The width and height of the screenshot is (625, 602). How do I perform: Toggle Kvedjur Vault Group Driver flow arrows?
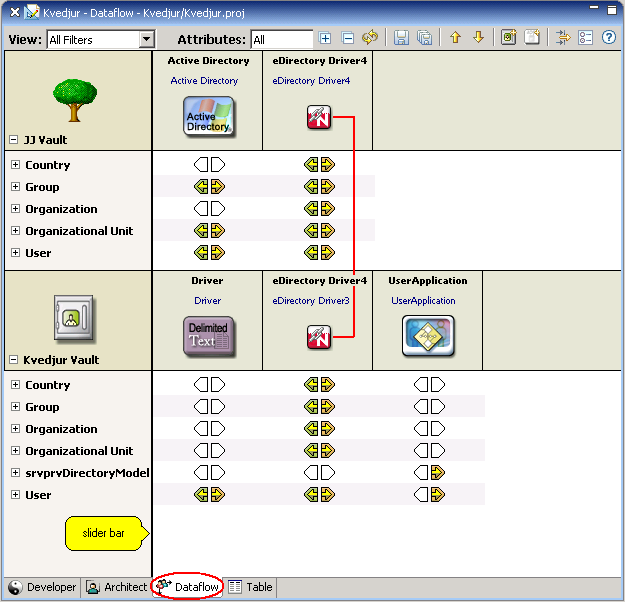pyautogui.click(x=209, y=407)
